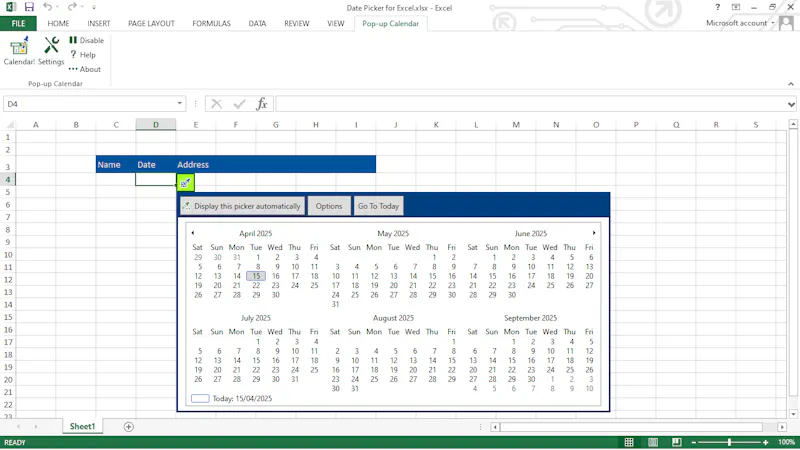The width and height of the screenshot is (800, 450).
Task: Toggle Display this picker automatically
Action: point(242,206)
